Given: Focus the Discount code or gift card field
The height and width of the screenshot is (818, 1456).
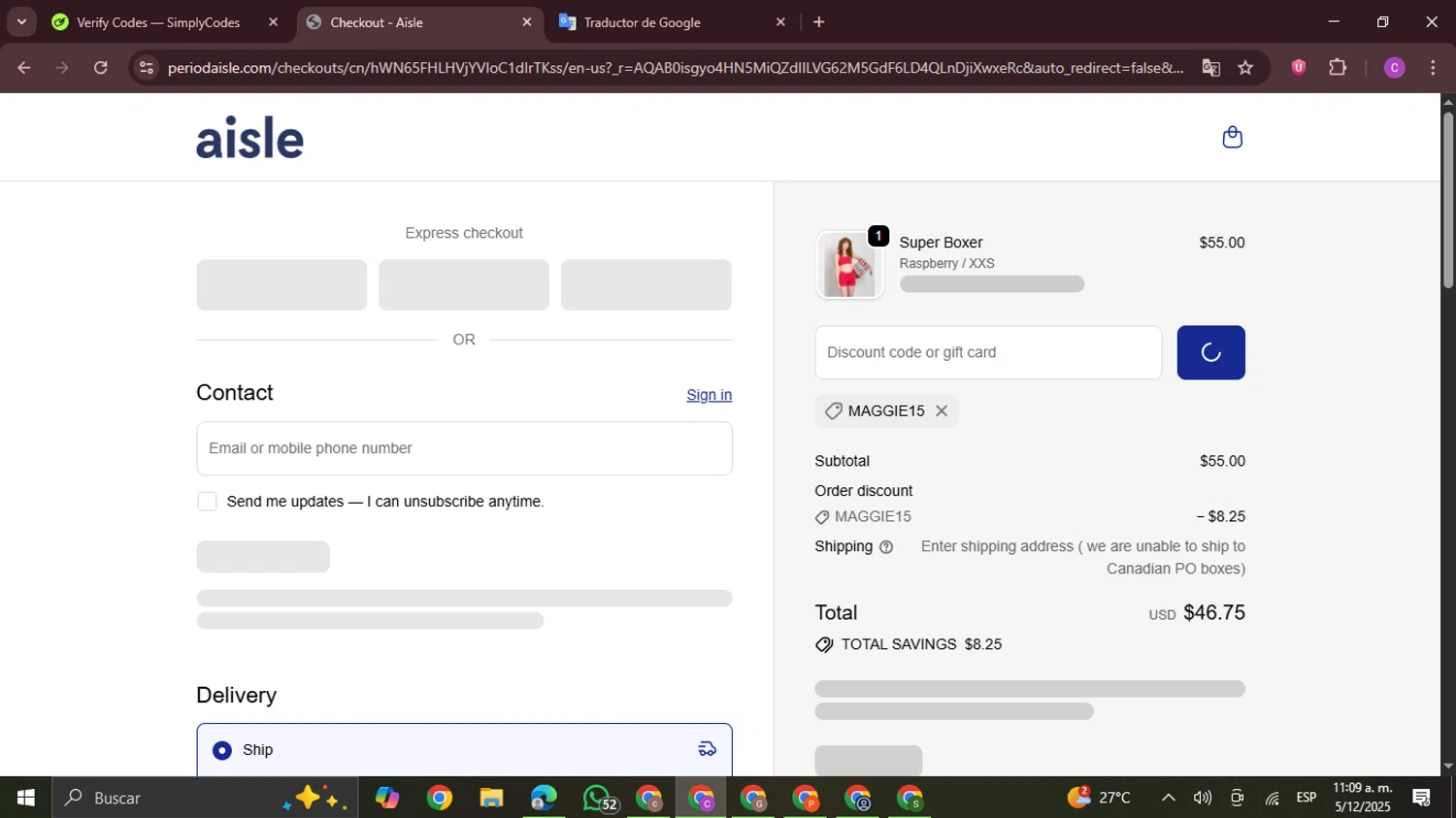Looking at the screenshot, I should [988, 352].
